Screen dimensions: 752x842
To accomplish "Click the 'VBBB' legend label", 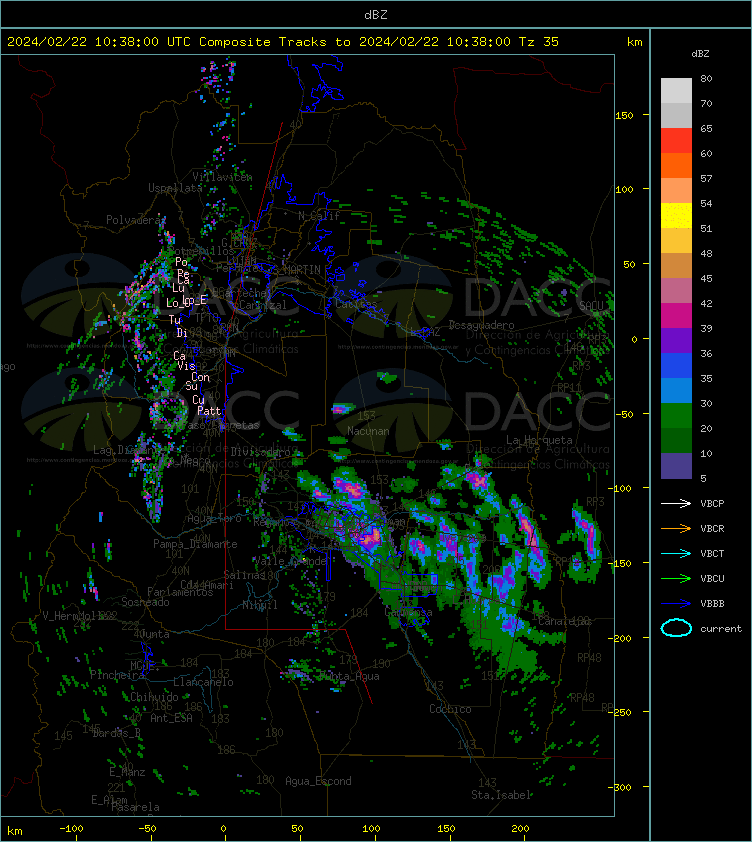I will click(x=712, y=604).
